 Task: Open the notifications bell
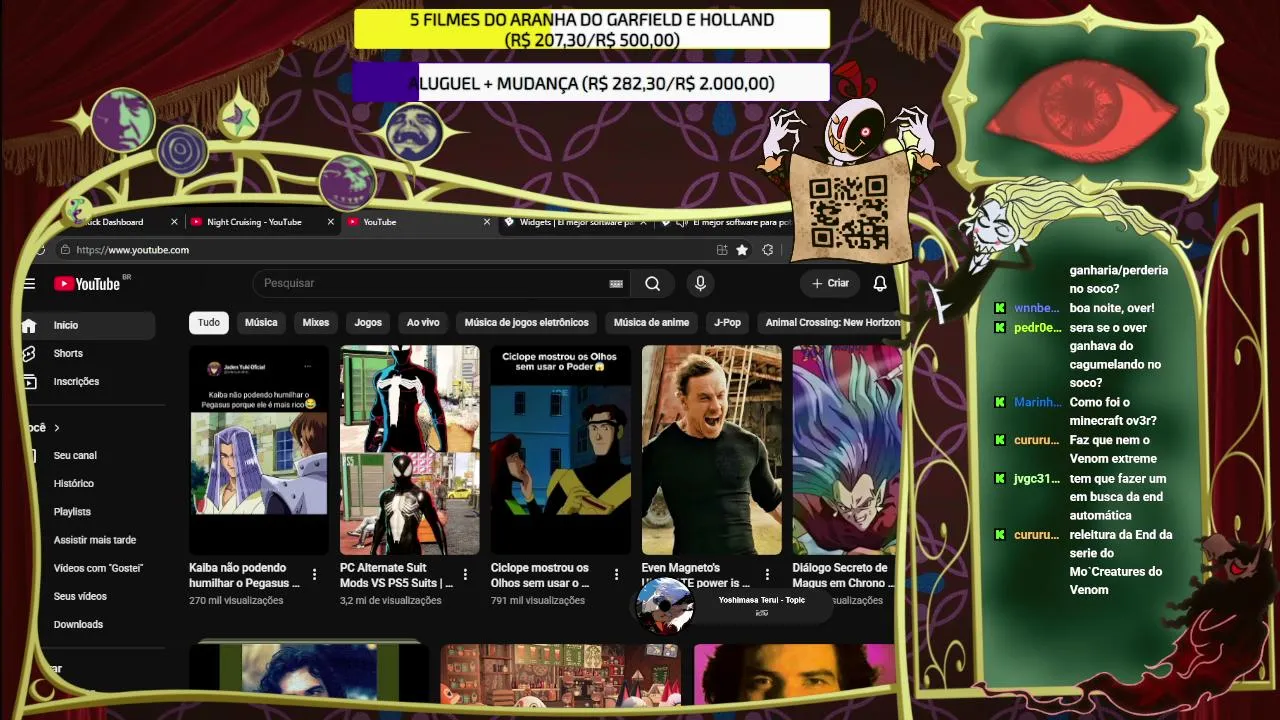(x=880, y=284)
